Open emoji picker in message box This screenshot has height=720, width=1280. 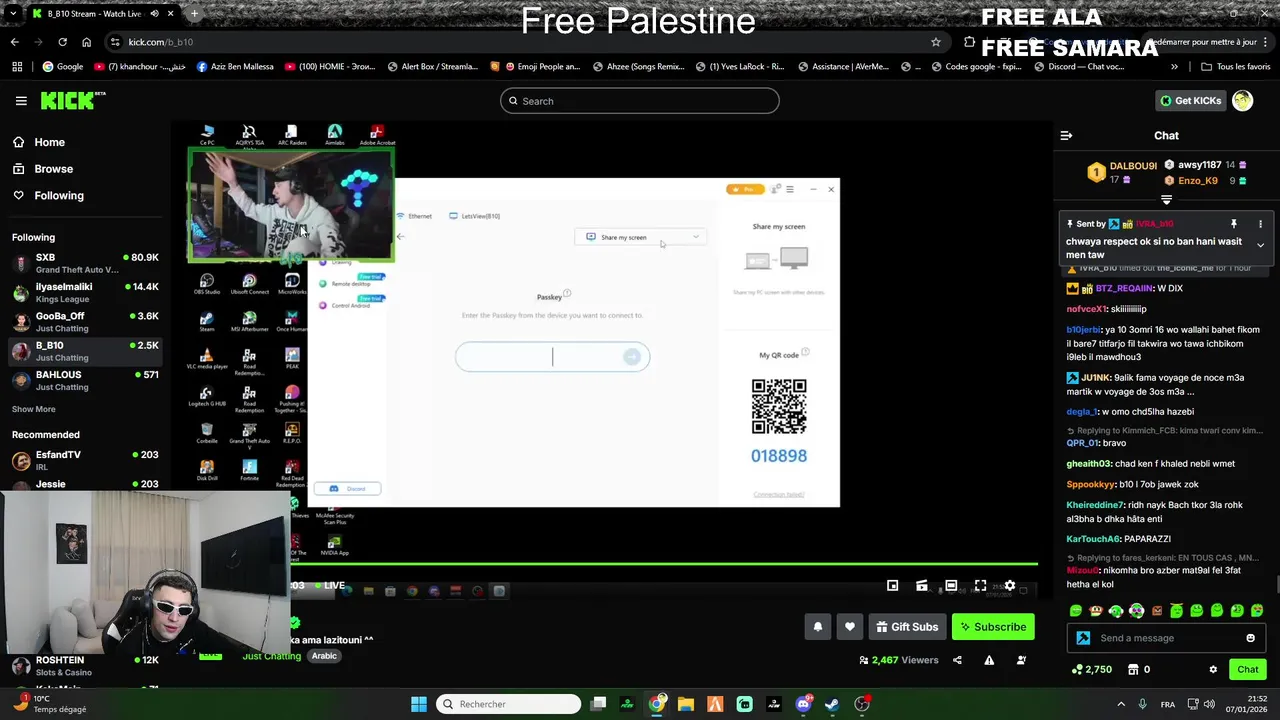1250,638
